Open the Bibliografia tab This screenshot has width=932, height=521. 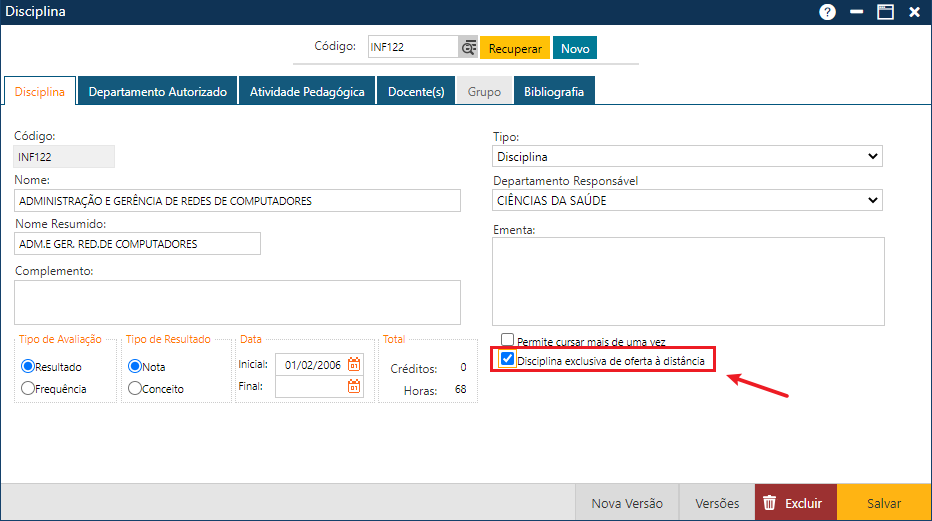pos(554,91)
